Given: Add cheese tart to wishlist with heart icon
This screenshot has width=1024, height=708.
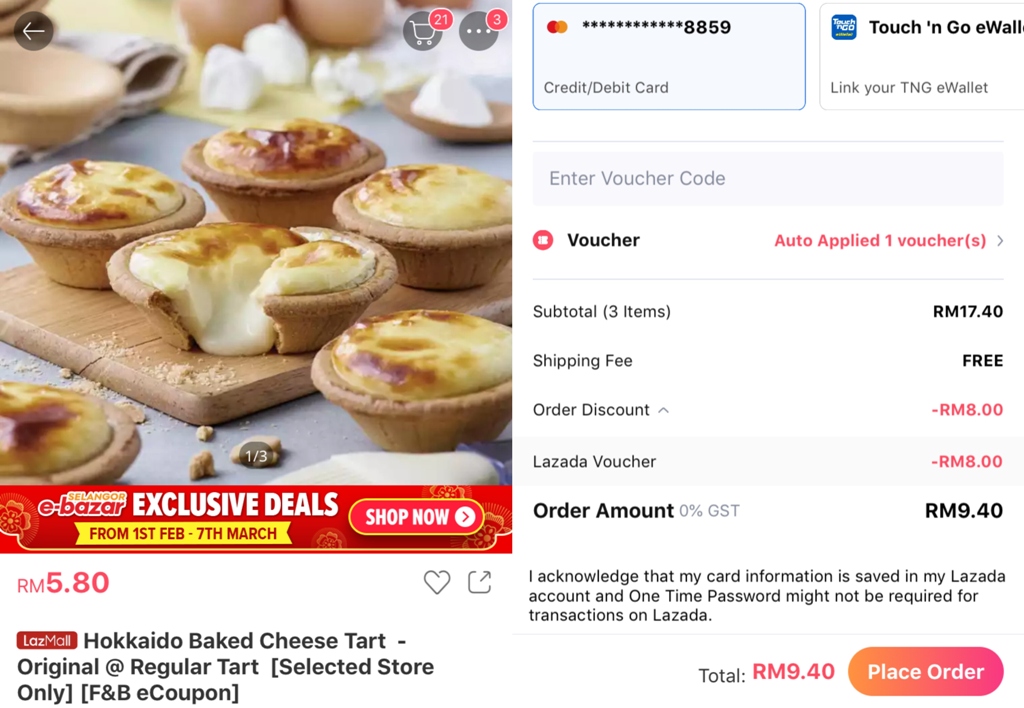Looking at the screenshot, I should pyautogui.click(x=437, y=582).
